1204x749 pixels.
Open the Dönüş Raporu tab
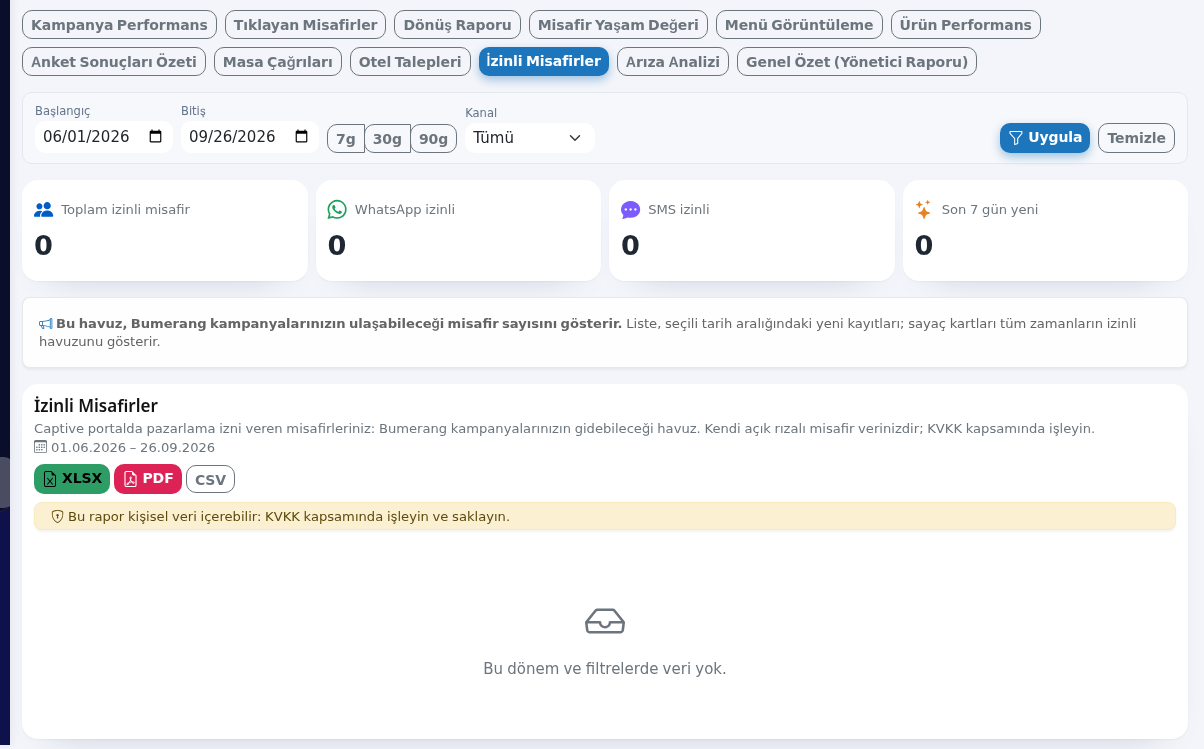(x=457, y=25)
